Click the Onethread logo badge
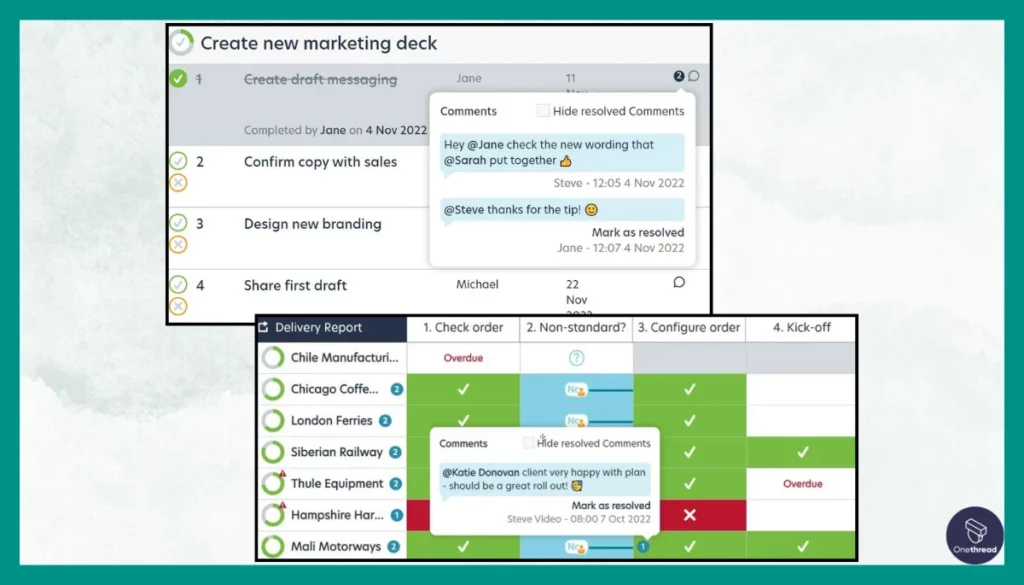Viewport: 1024px width, 585px height. click(974, 535)
